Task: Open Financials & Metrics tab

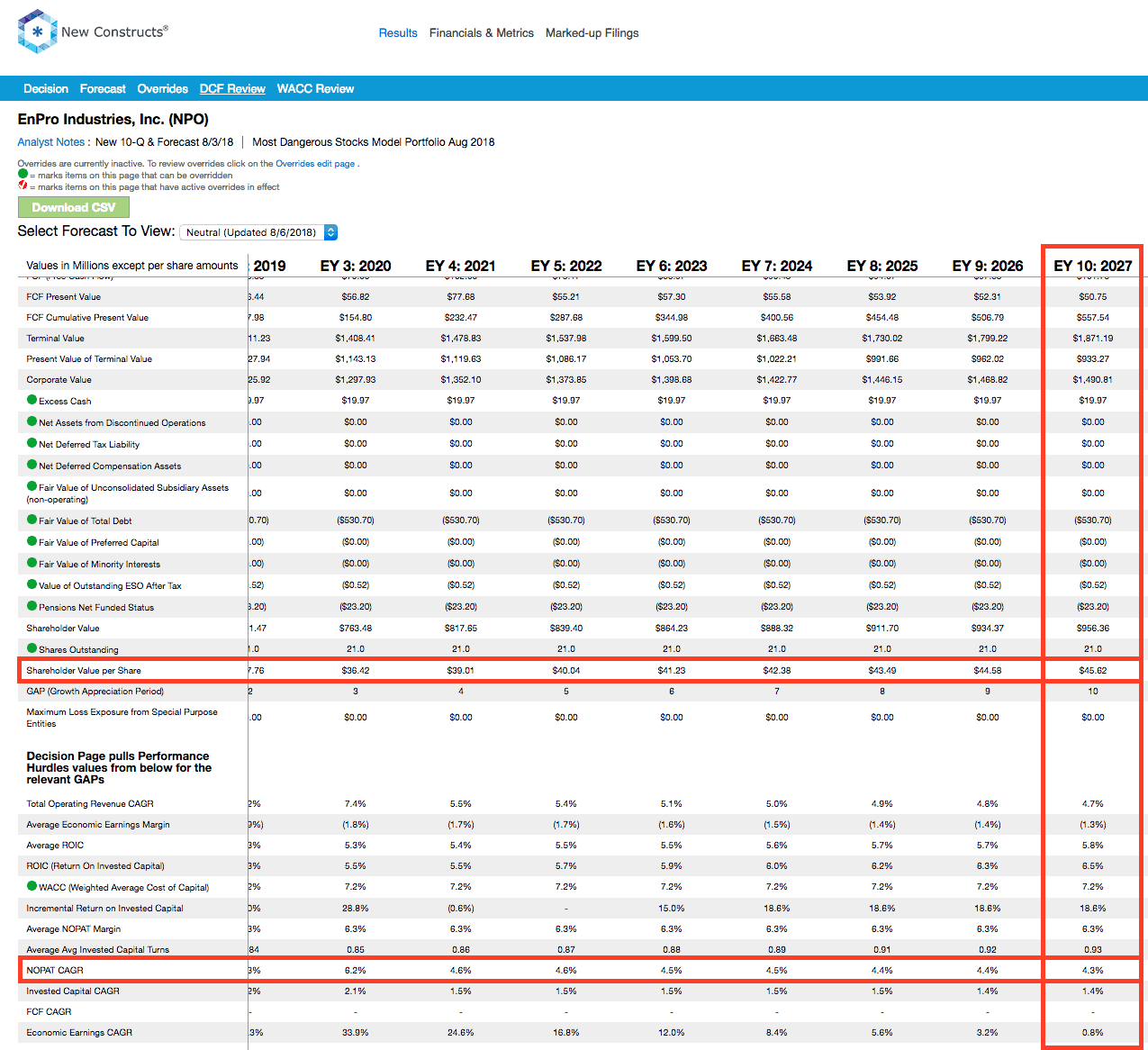Action: pyautogui.click(x=482, y=33)
